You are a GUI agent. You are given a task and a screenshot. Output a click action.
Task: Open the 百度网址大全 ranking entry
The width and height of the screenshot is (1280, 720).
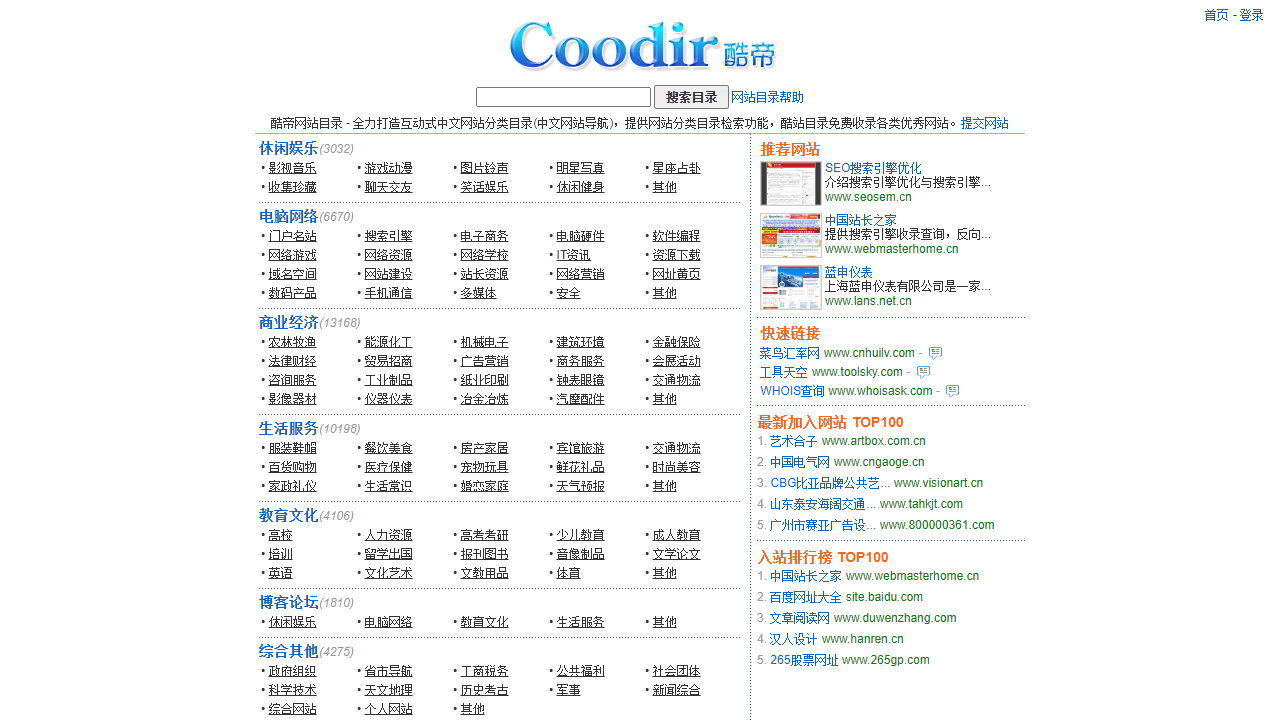805,597
